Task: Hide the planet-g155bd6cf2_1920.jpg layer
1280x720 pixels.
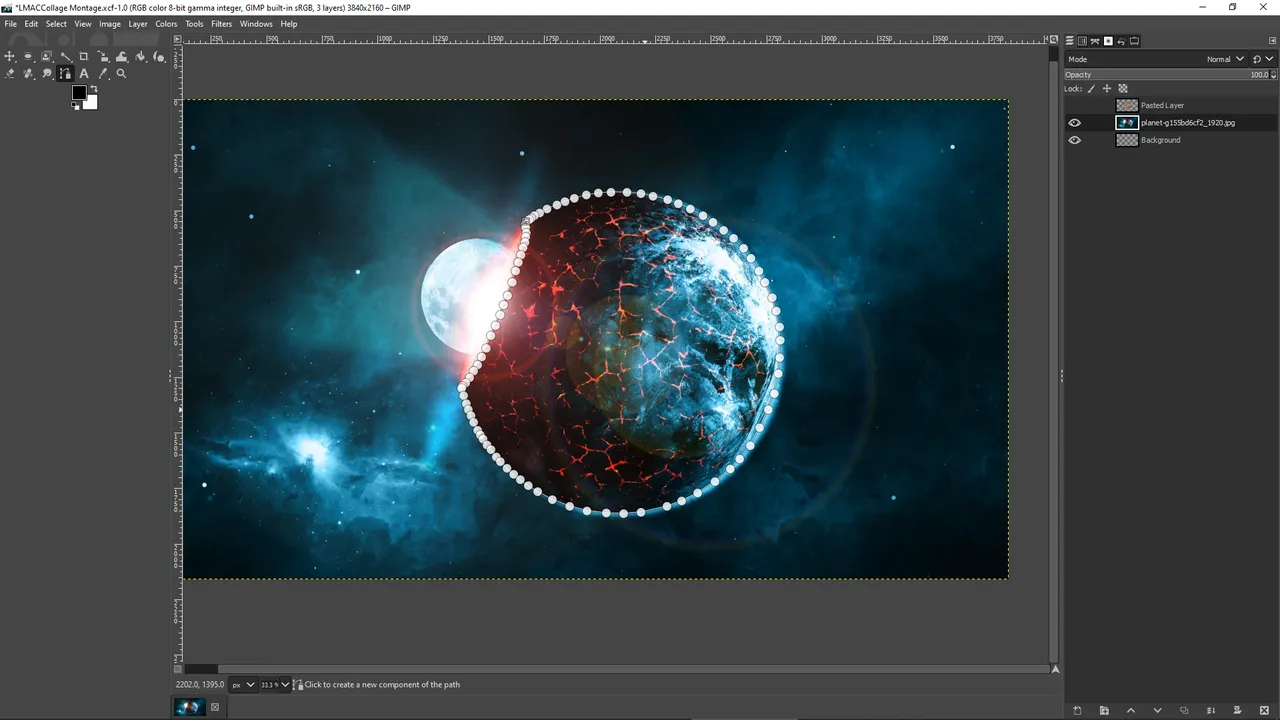Action: tap(1075, 123)
